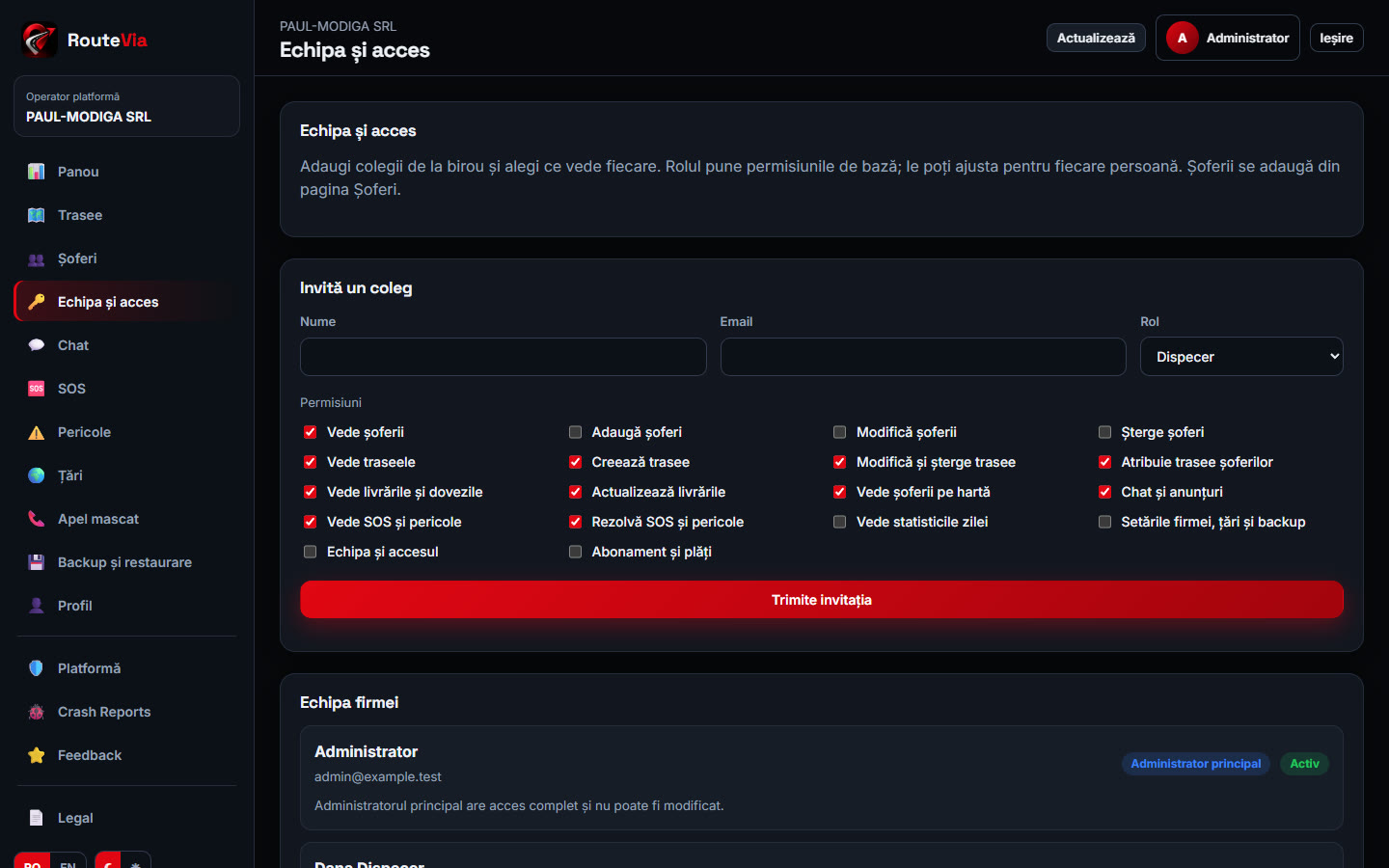Open Backup și restaurare via its floppy icon
Viewport: 1389px width, 868px height.
[x=37, y=562]
